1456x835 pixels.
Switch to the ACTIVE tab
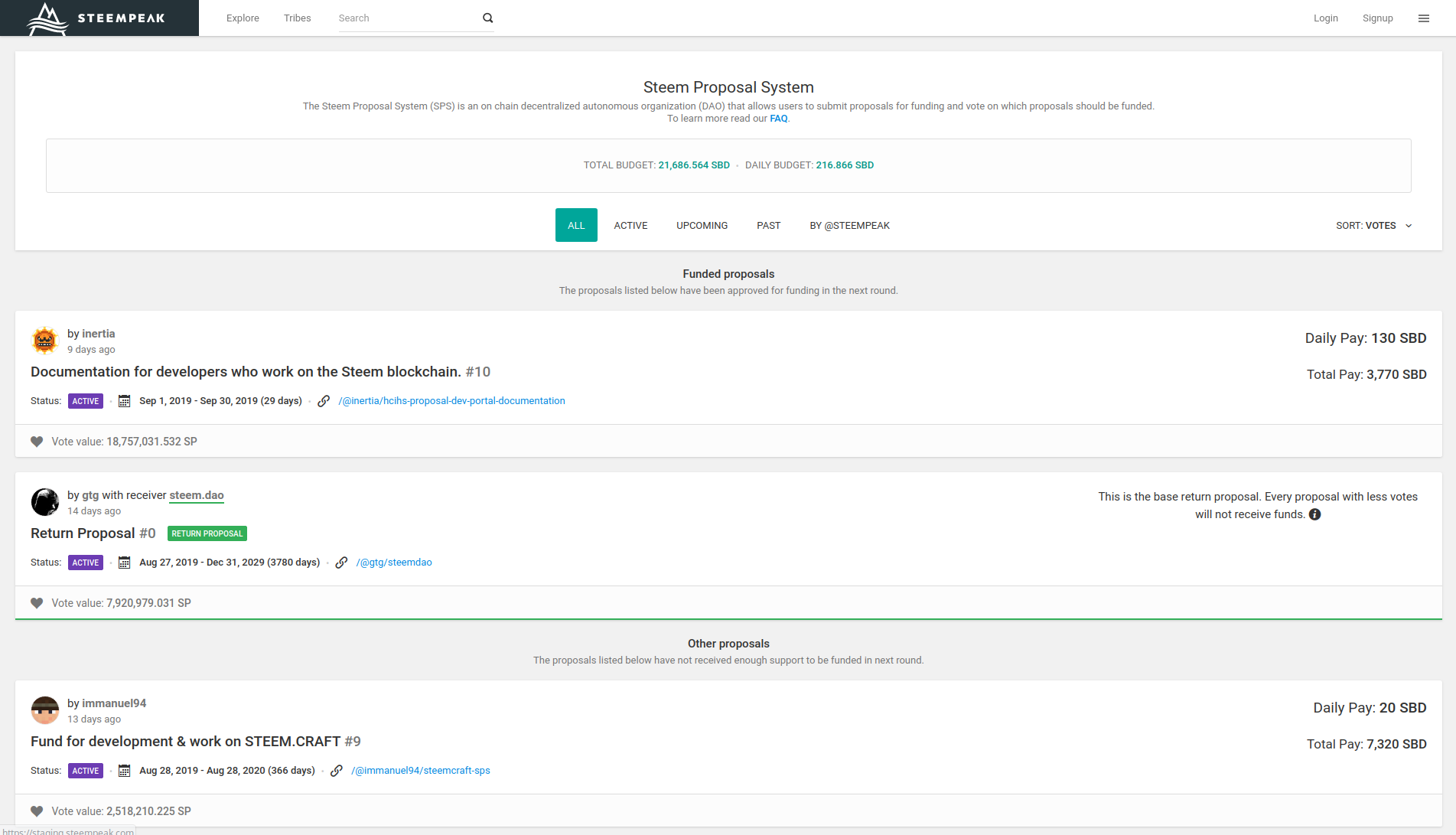630,225
